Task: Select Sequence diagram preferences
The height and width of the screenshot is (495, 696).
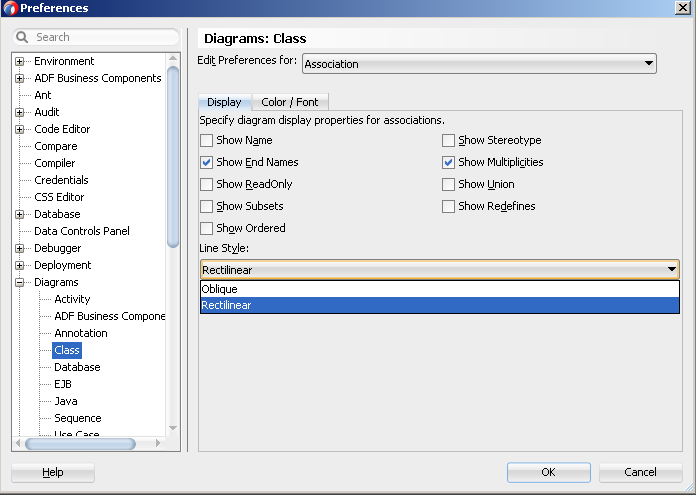Action: (x=78, y=418)
